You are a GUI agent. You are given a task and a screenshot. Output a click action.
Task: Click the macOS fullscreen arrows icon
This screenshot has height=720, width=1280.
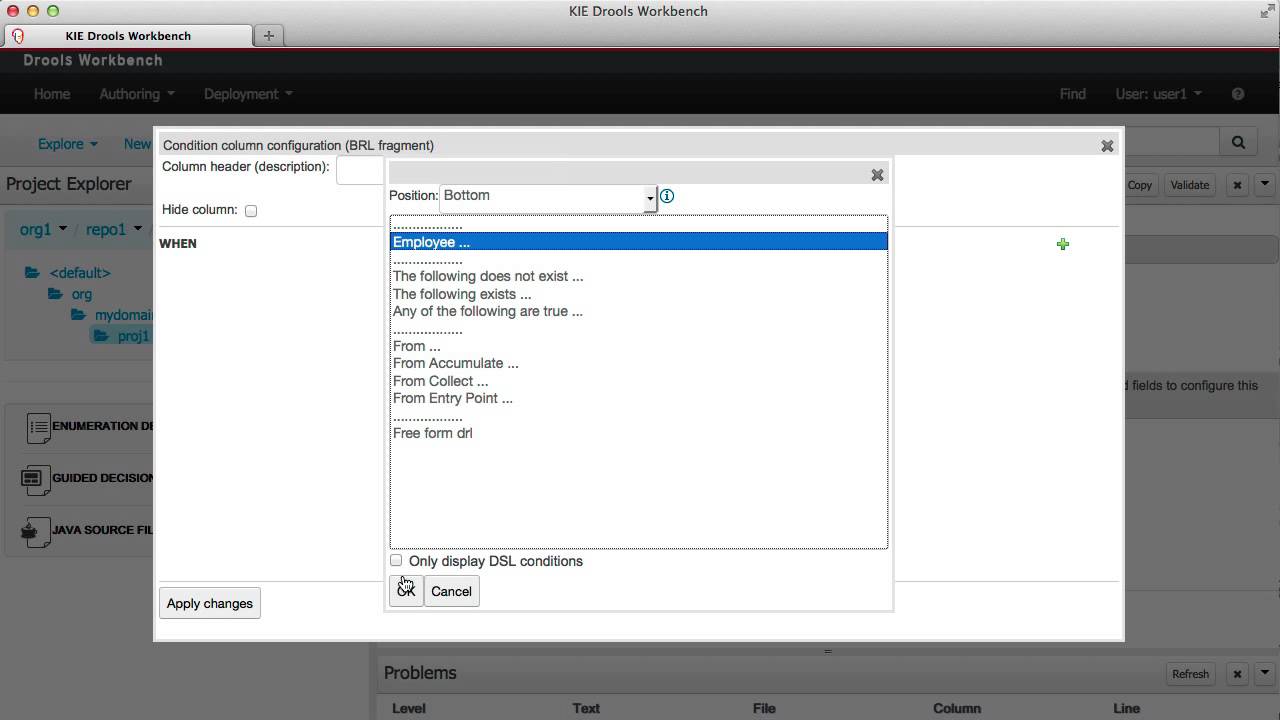pos(1267,11)
